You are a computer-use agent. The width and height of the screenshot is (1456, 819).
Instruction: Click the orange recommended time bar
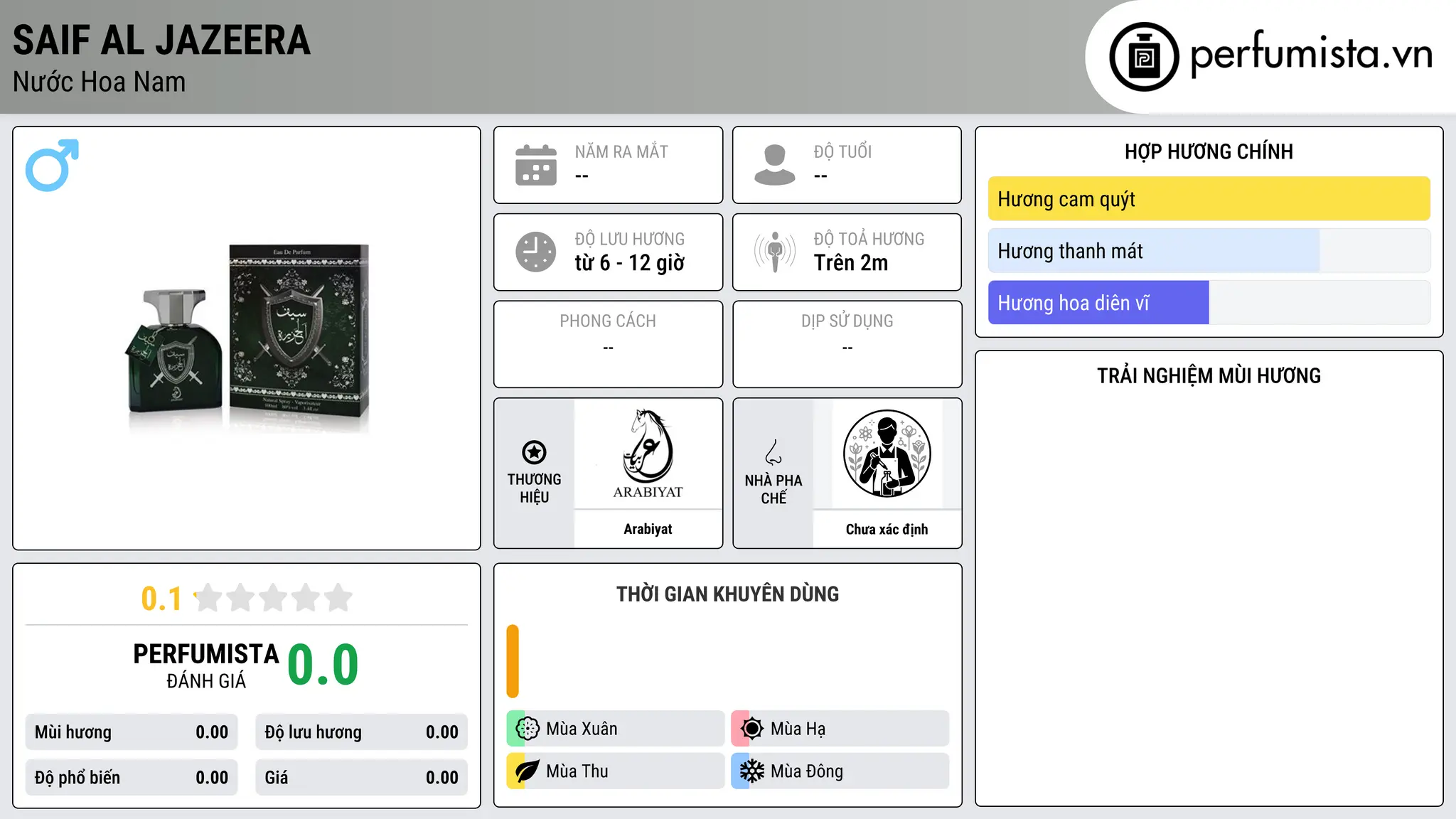[x=513, y=661]
